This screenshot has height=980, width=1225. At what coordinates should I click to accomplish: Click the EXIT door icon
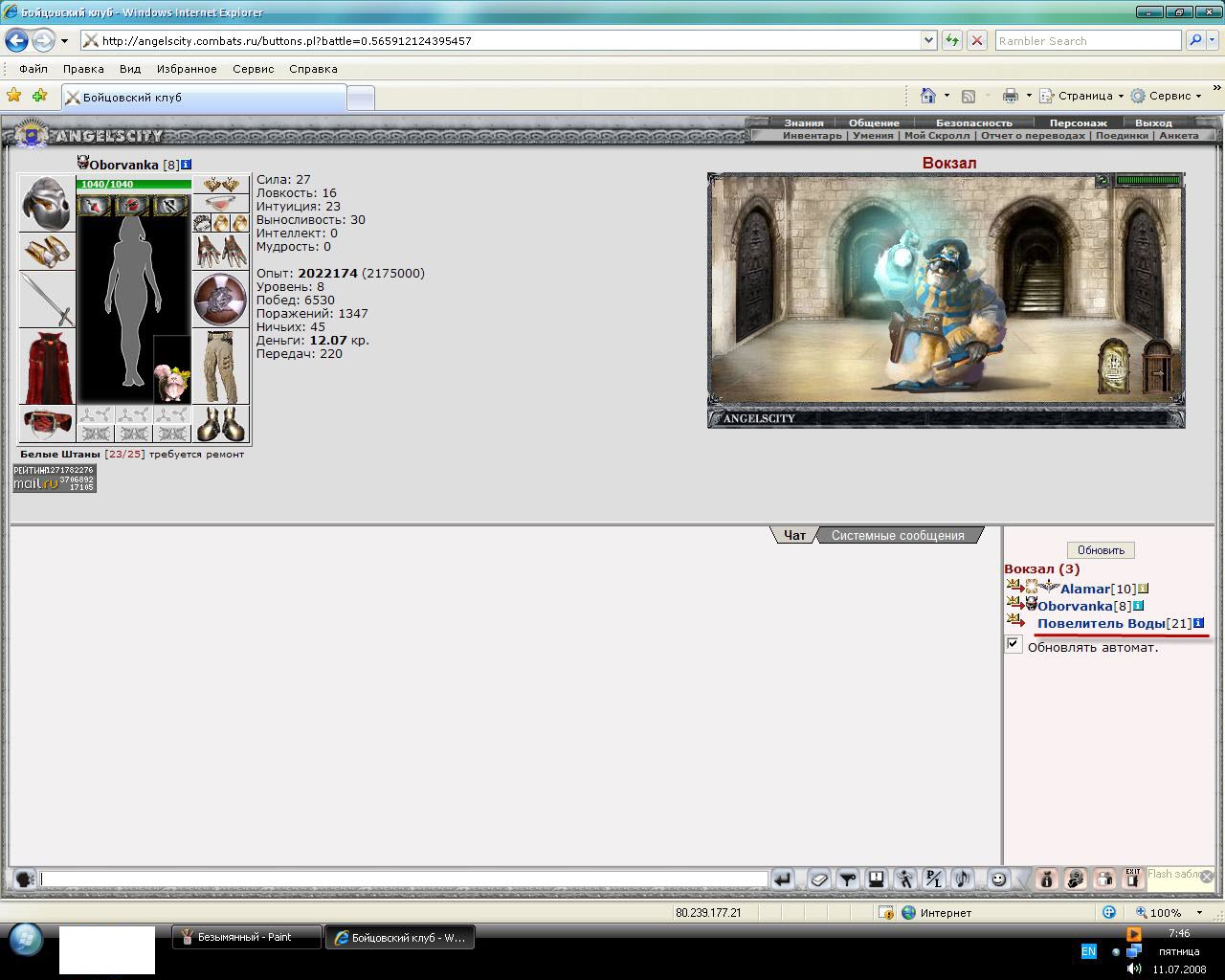tap(1133, 879)
